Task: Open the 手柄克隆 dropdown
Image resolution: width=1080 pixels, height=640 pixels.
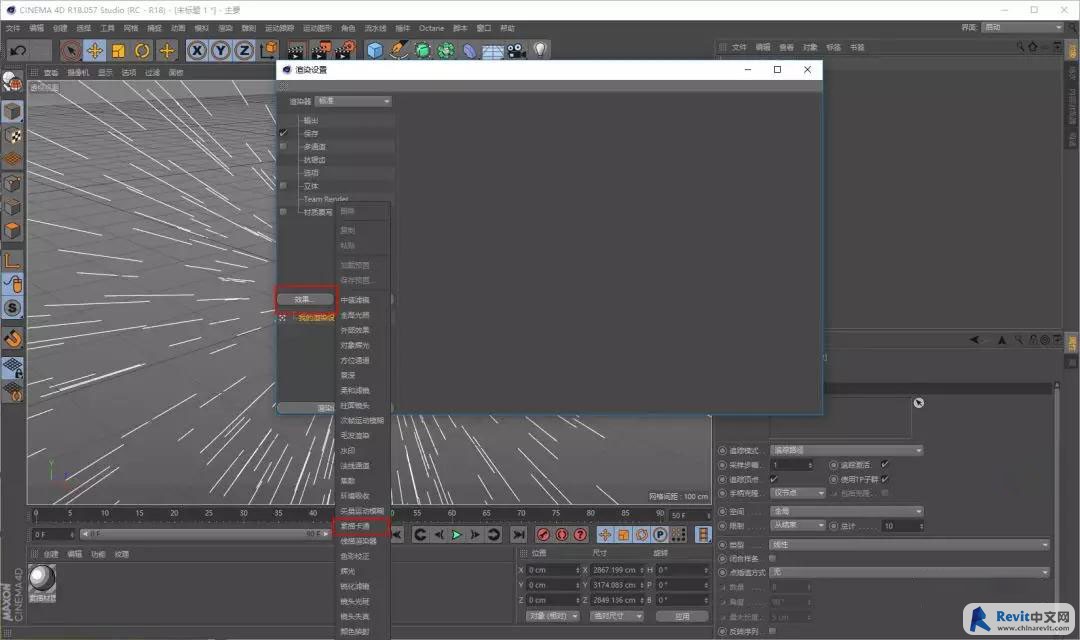Action: [x=797, y=493]
